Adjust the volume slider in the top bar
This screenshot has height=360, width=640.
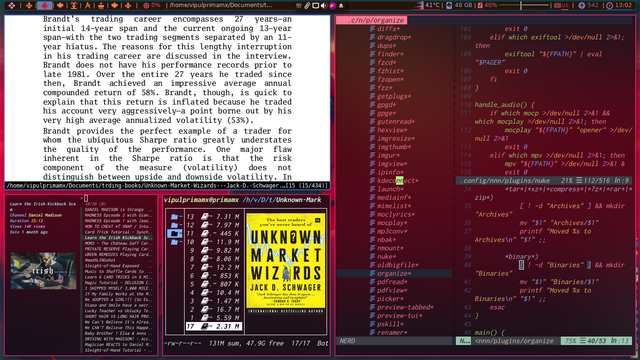[x=524, y=5]
